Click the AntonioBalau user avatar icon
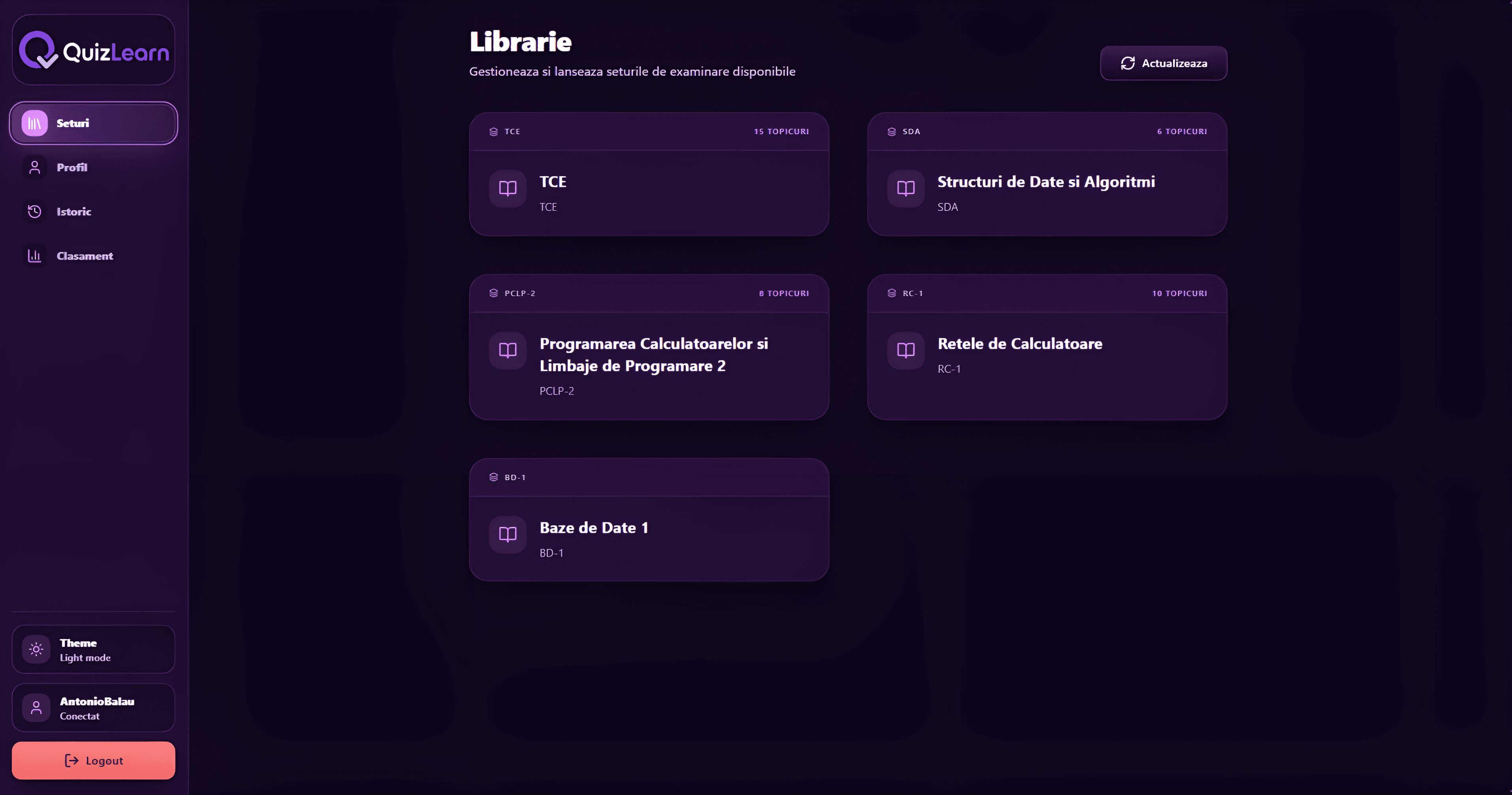The image size is (1512, 795). (36, 708)
